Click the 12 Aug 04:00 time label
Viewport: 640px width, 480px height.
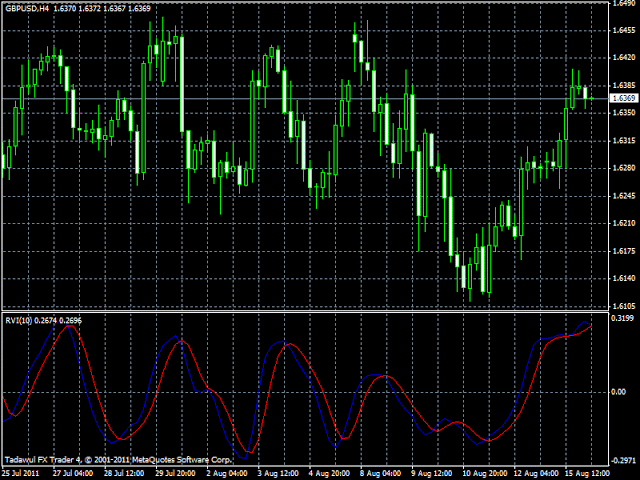pos(535,473)
